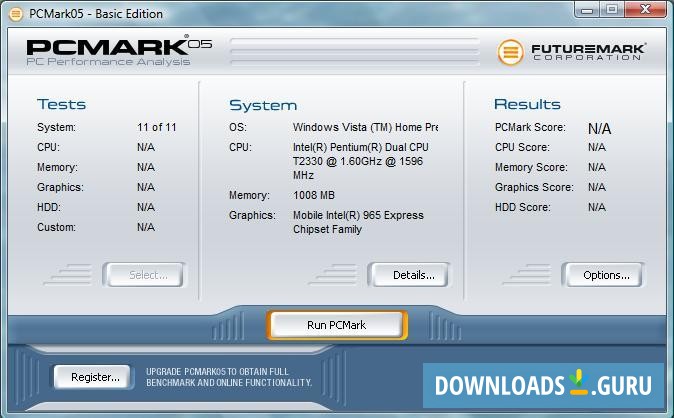Click the Tests CPU N/A value

pyautogui.click(x=146, y=147)
